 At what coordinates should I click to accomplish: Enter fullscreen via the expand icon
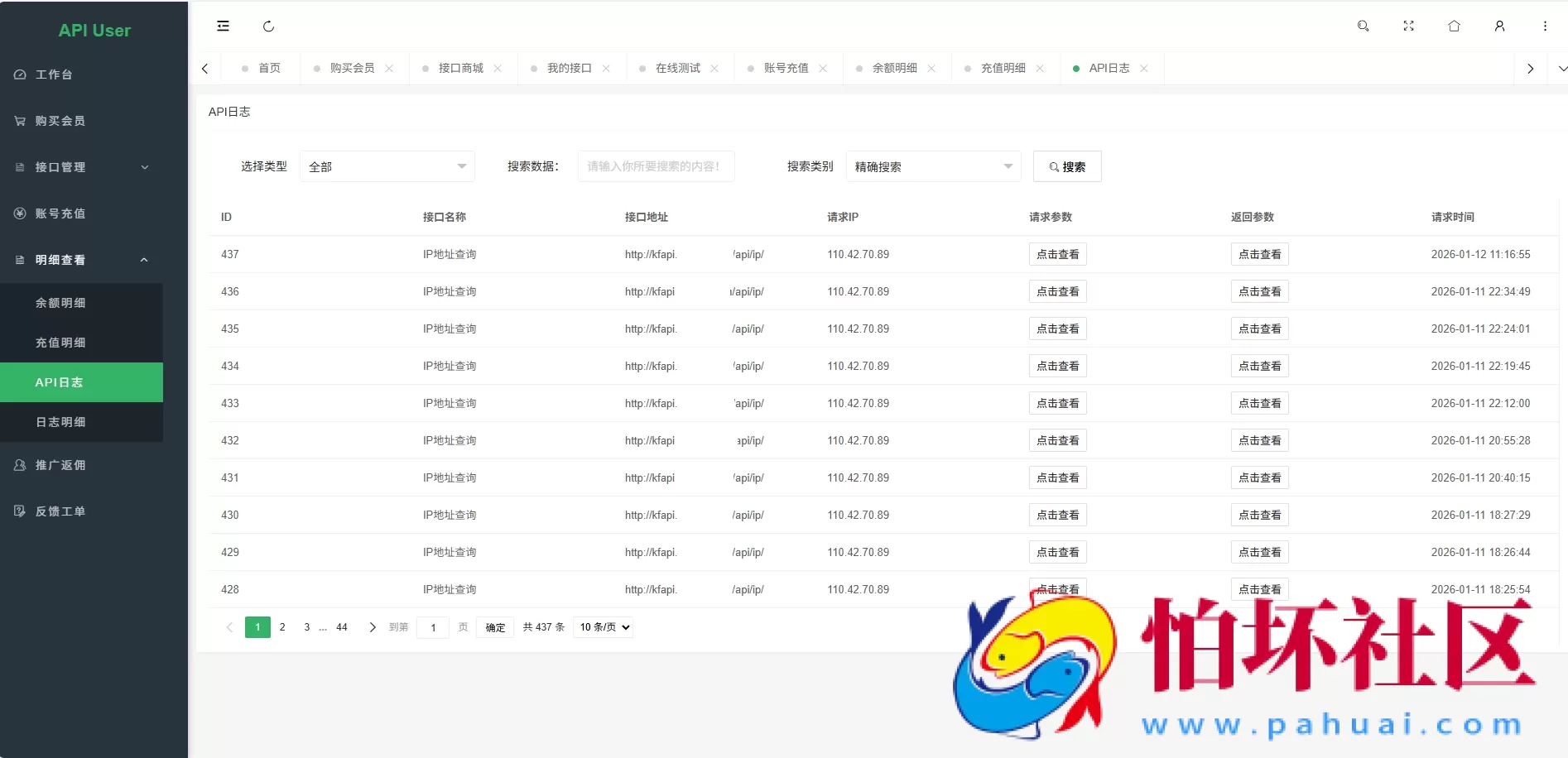[1408, 26]
